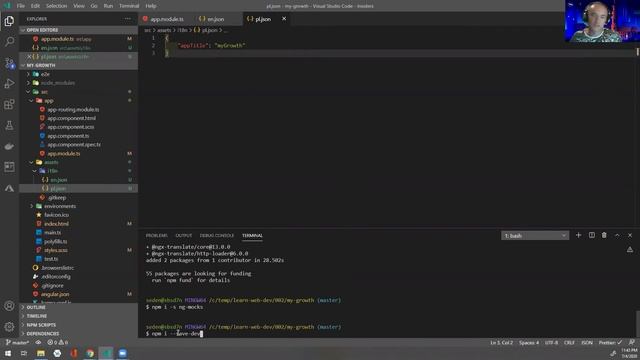Click the Spaces: 4 indentation setting

pyautogui.click(x=529, y=342)
